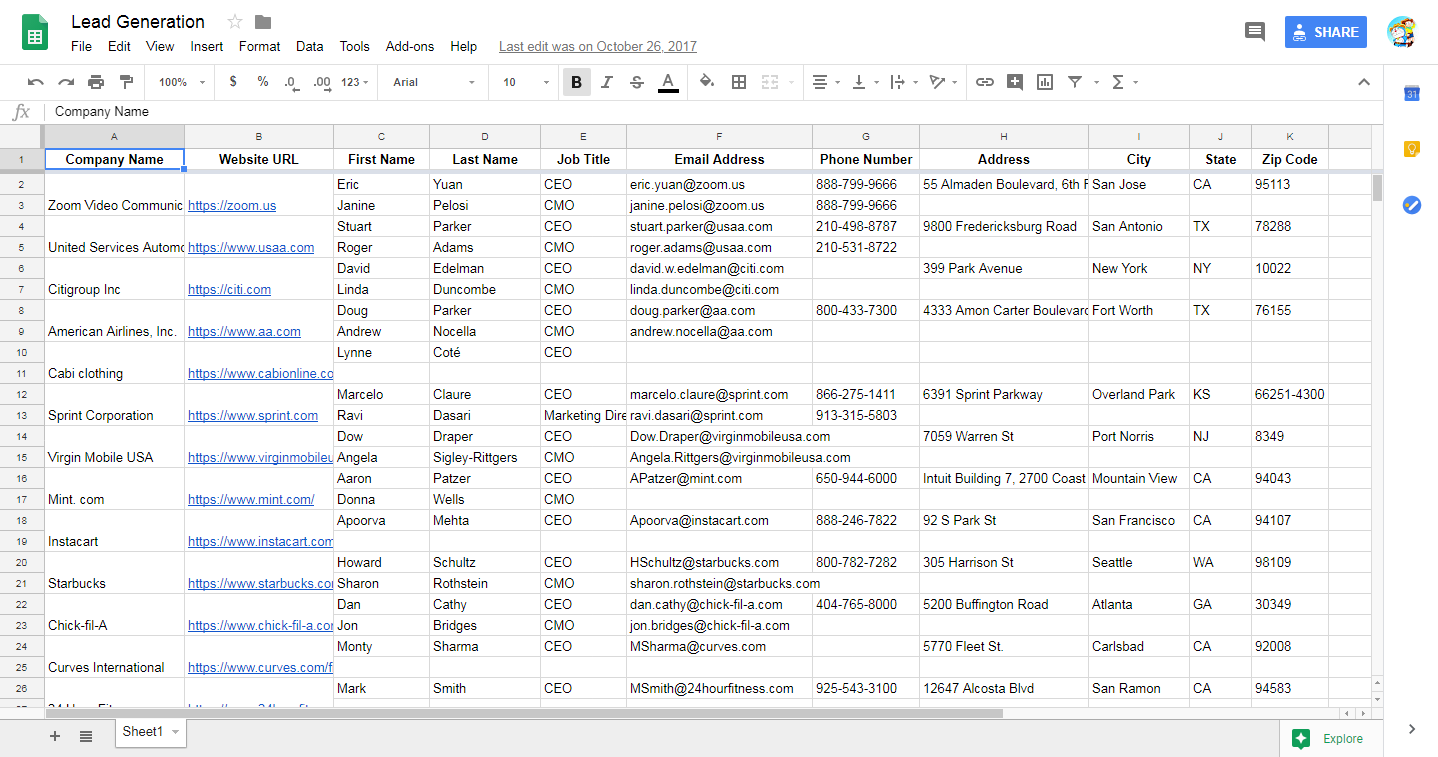Click the fx formula icon
This screenshot has height=757, width=1438.
(x=21, y=112)
